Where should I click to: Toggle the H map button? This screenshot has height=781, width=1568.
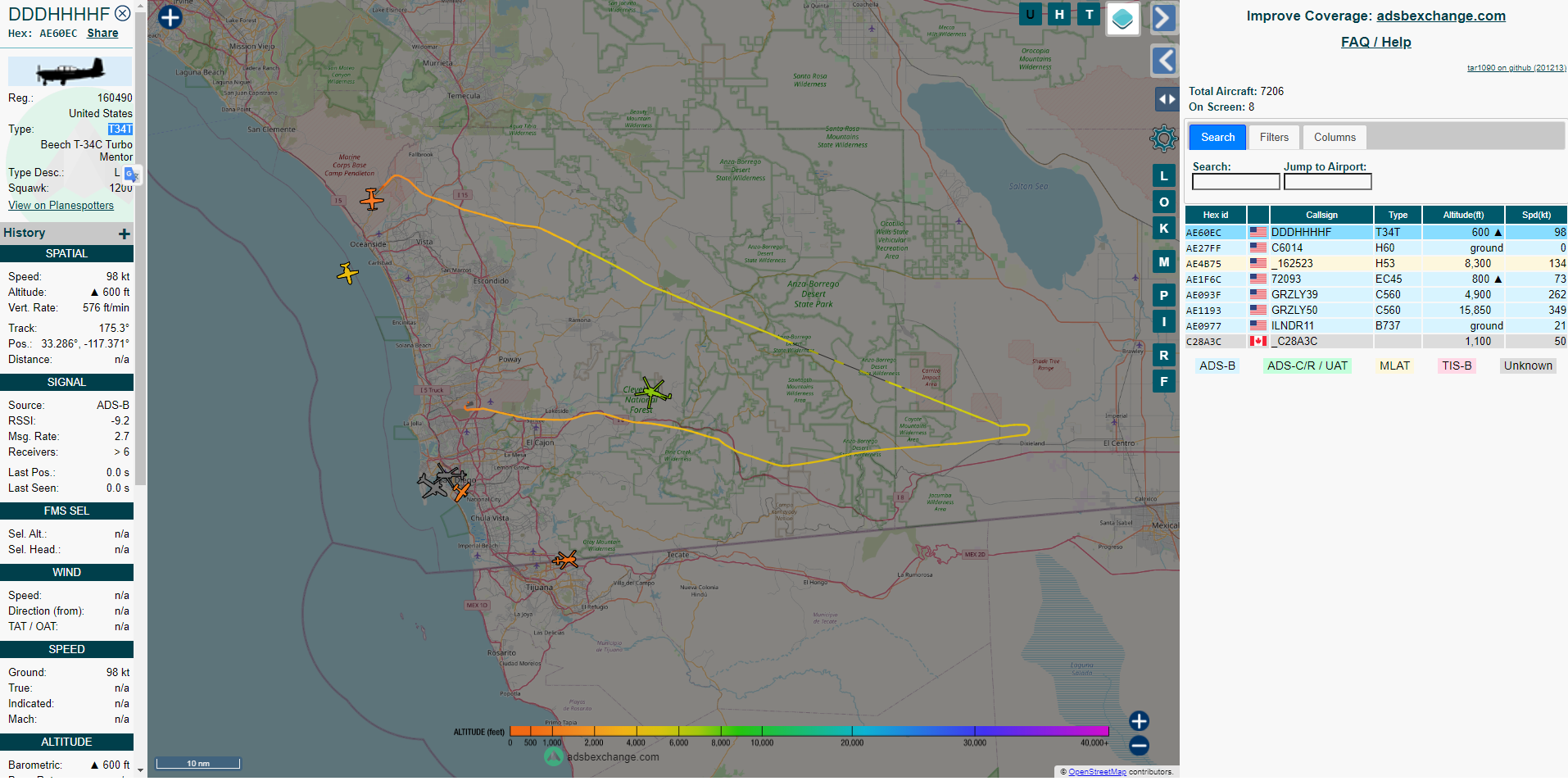click(x=1059, y=14)
